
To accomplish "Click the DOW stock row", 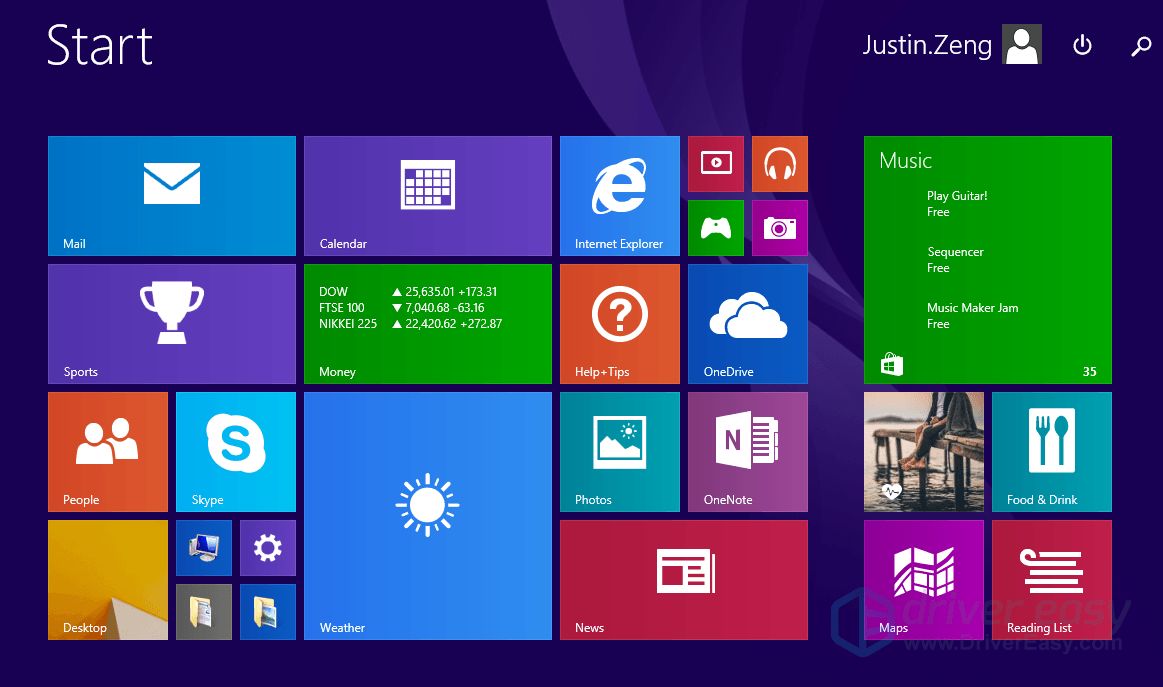I will click(408, 292).
